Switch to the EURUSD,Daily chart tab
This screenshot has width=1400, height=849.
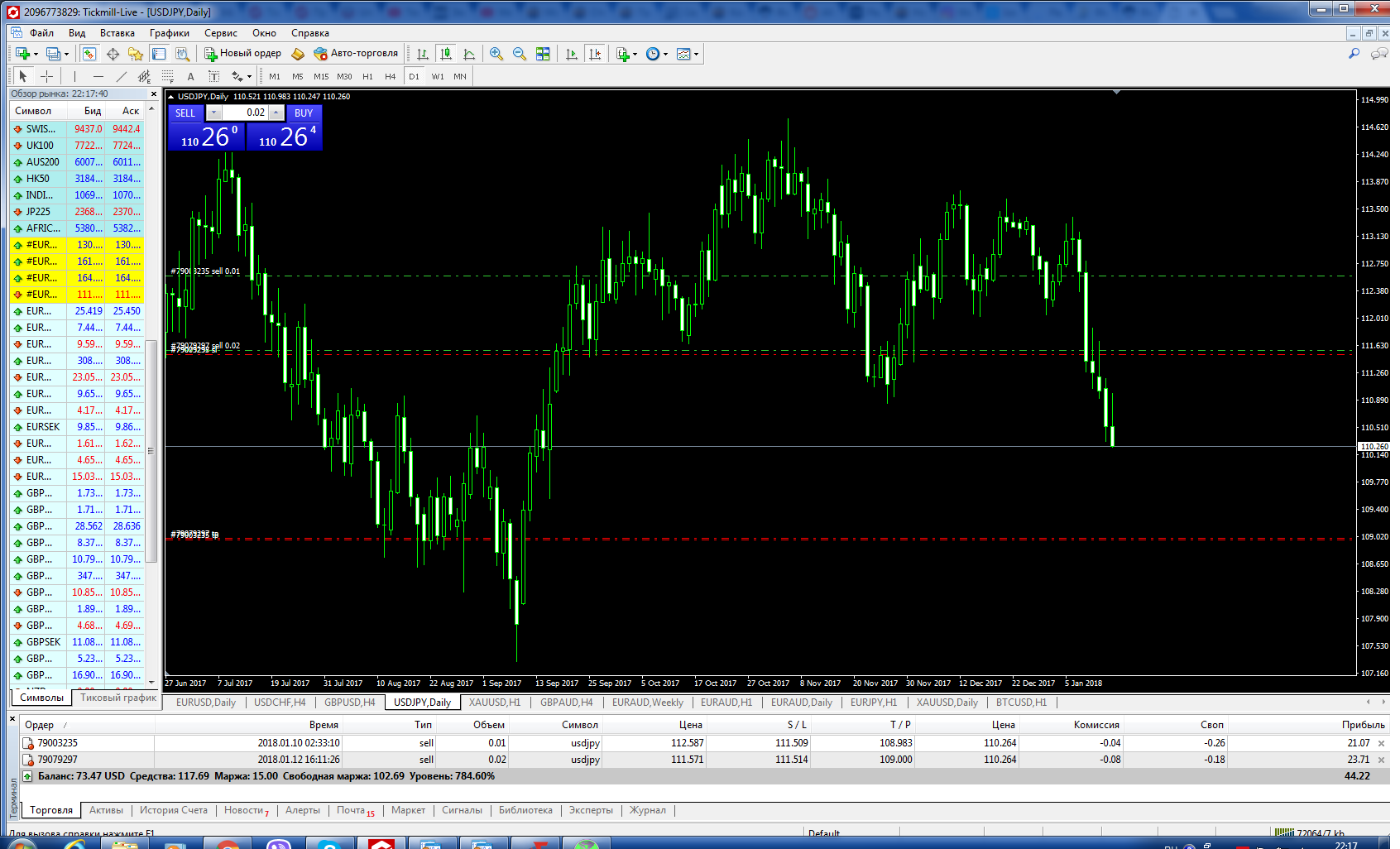(206, 703)
